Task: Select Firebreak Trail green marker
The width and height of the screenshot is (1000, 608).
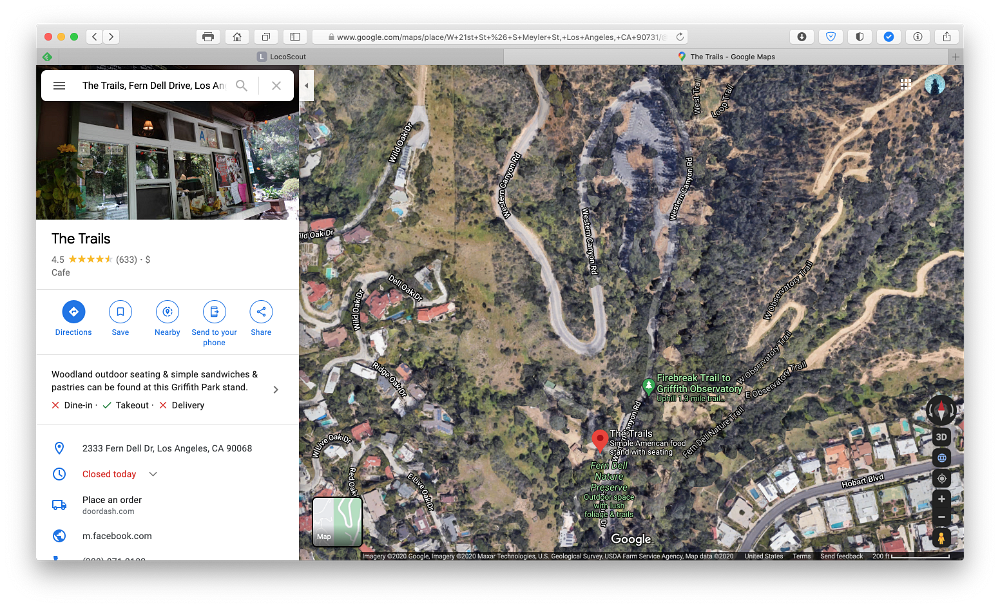Action: (648, 386)
